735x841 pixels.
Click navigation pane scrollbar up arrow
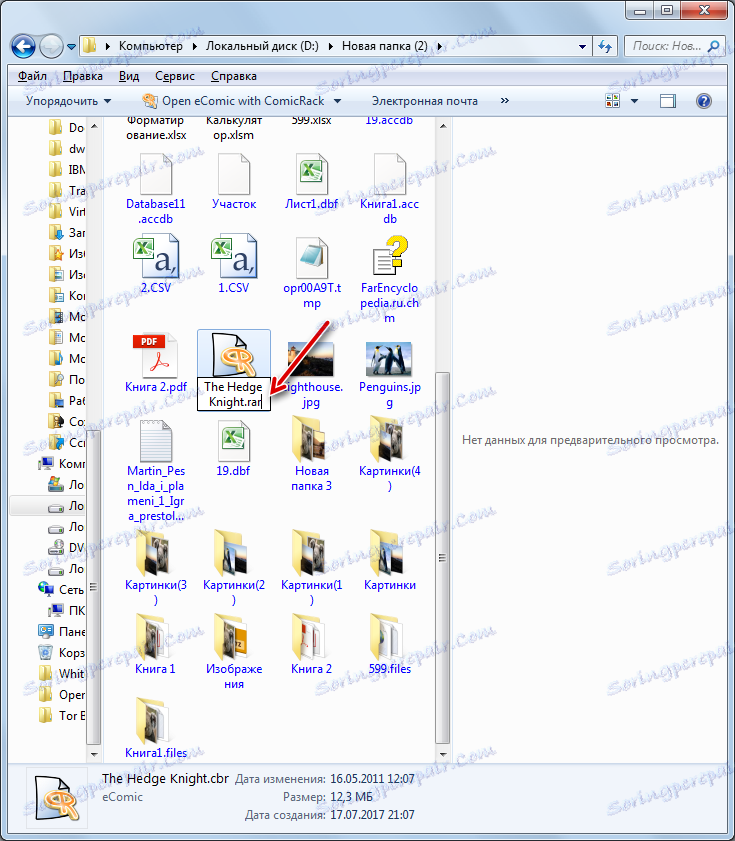[x=94, y=127]
